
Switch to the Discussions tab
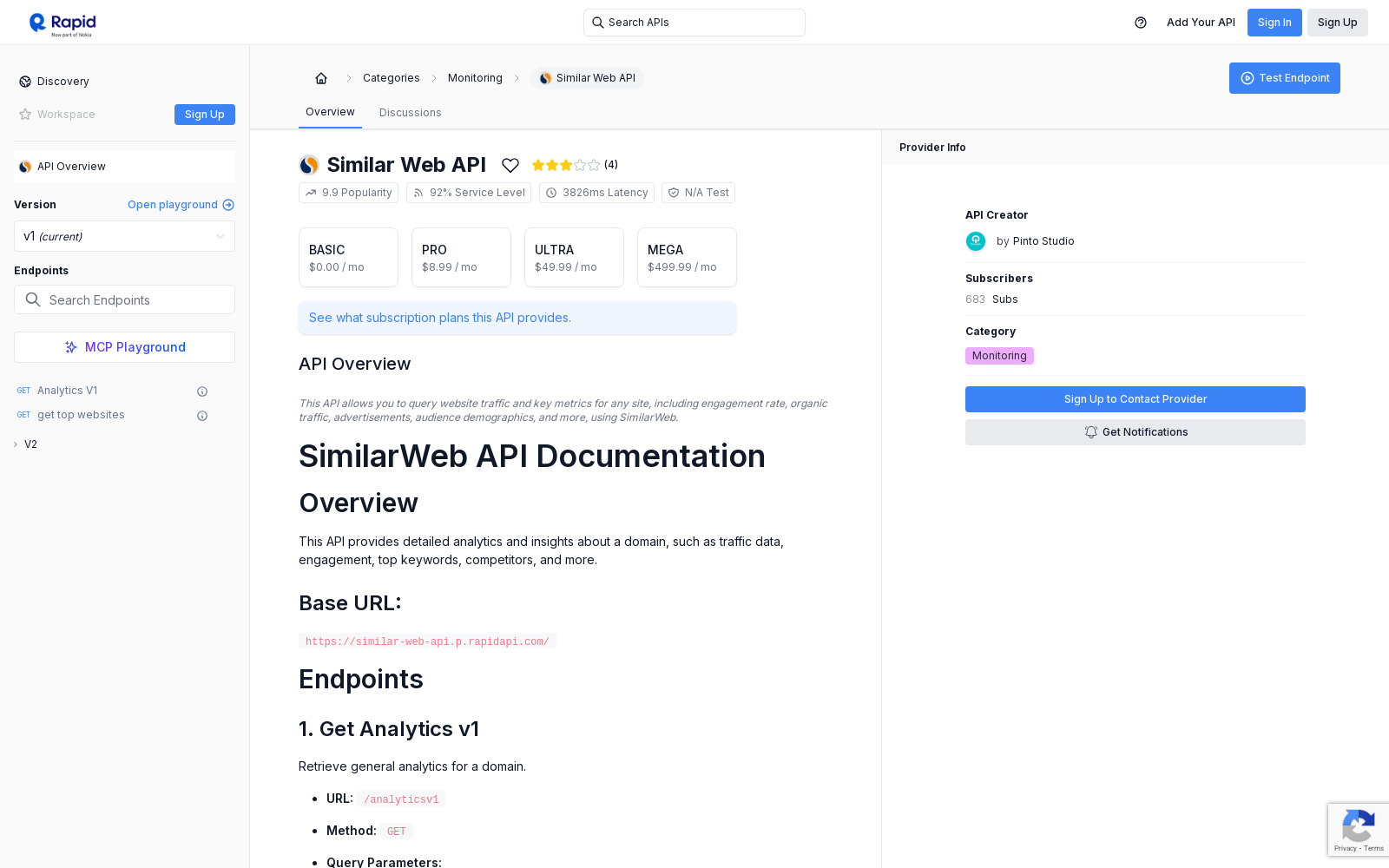tap(411, 113)
